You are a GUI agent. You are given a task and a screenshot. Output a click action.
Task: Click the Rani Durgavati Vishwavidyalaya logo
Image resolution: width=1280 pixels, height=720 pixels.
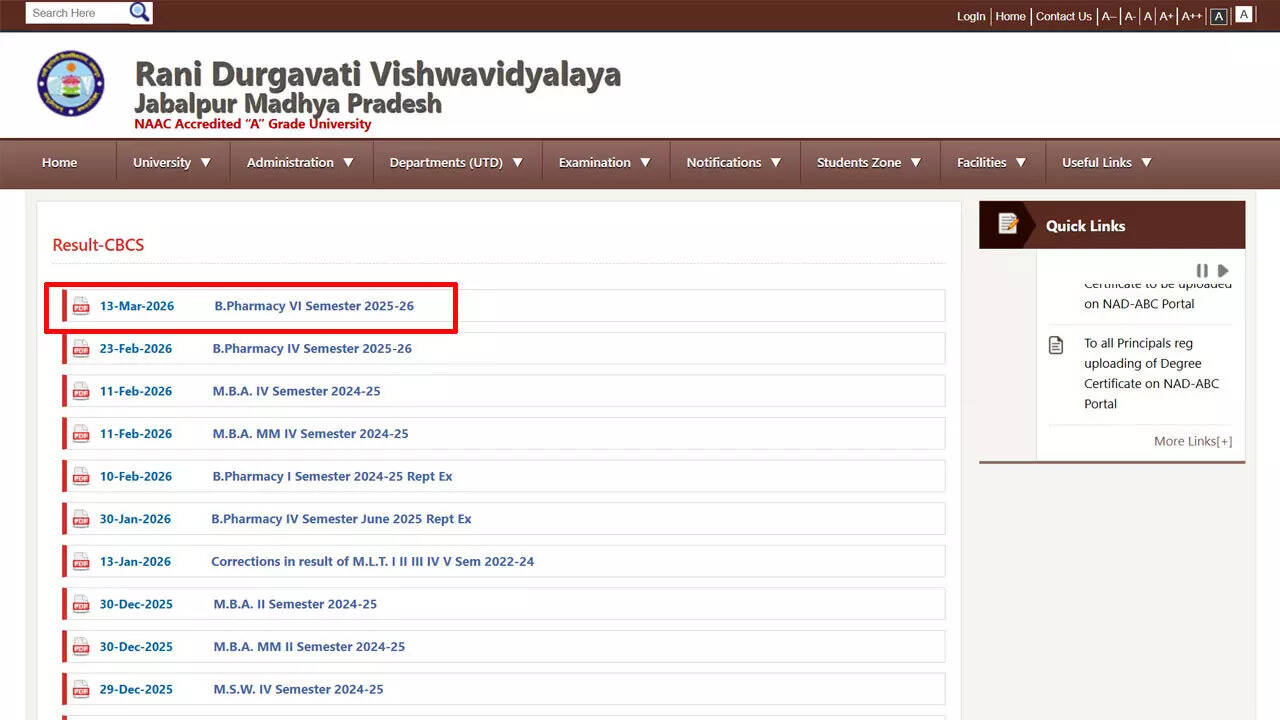tap(69, 84)
